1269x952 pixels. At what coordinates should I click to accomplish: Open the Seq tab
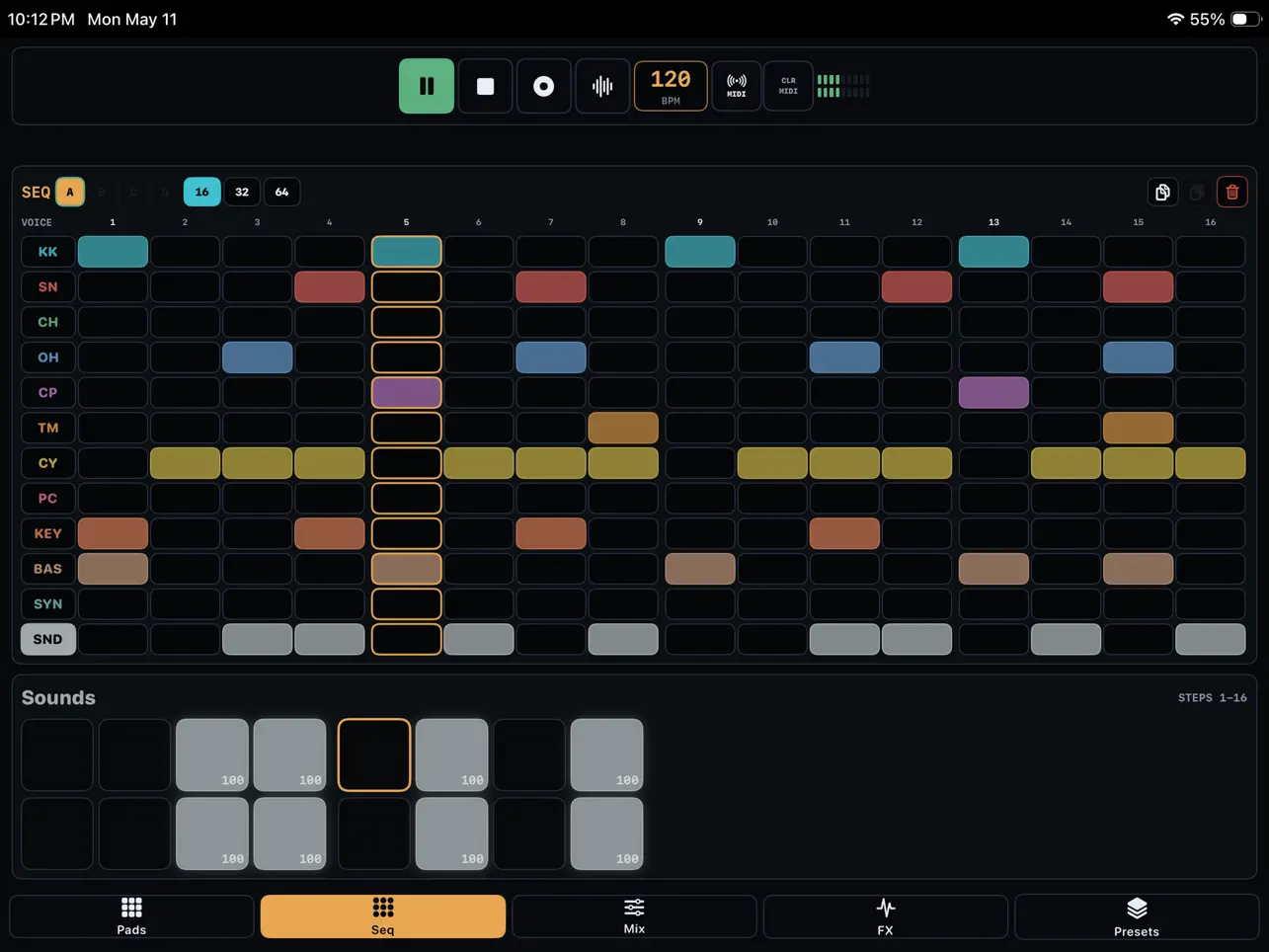click(383, 916)
